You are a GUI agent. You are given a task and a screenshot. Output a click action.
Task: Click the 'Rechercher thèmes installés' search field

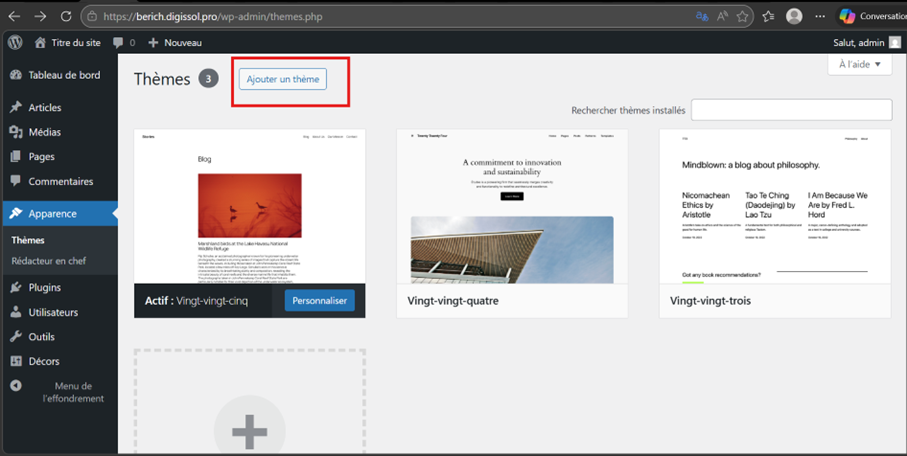(790, 111)
